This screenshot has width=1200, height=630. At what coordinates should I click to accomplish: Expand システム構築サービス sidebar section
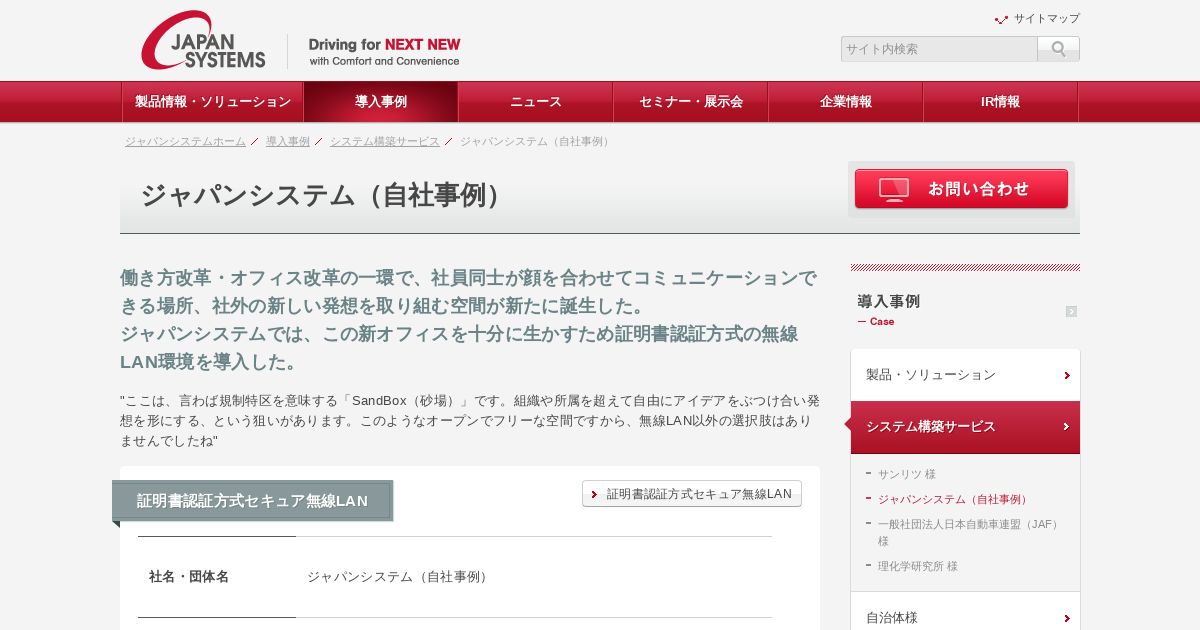(x=965, y=427)
